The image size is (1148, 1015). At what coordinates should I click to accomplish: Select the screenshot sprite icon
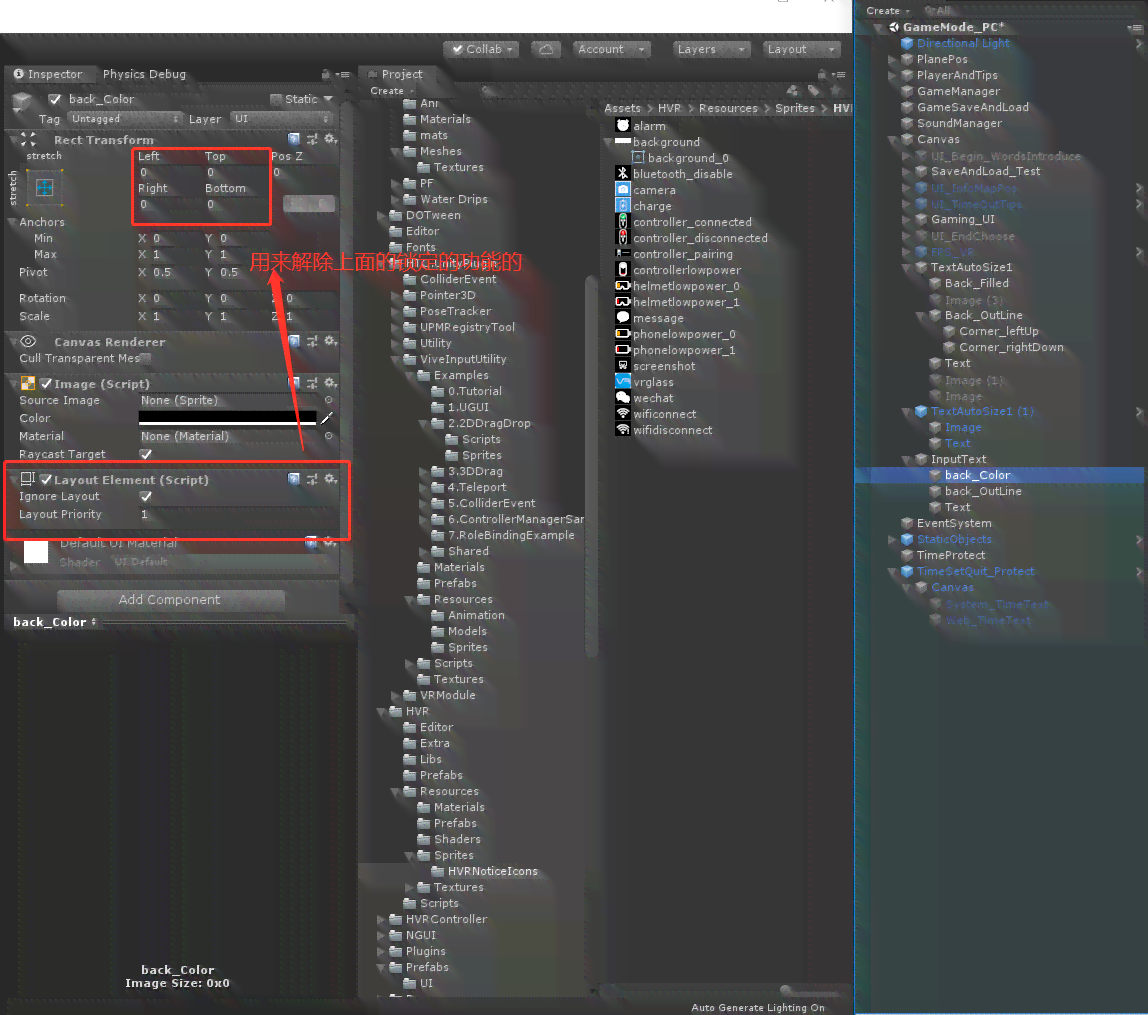[622, 365]
